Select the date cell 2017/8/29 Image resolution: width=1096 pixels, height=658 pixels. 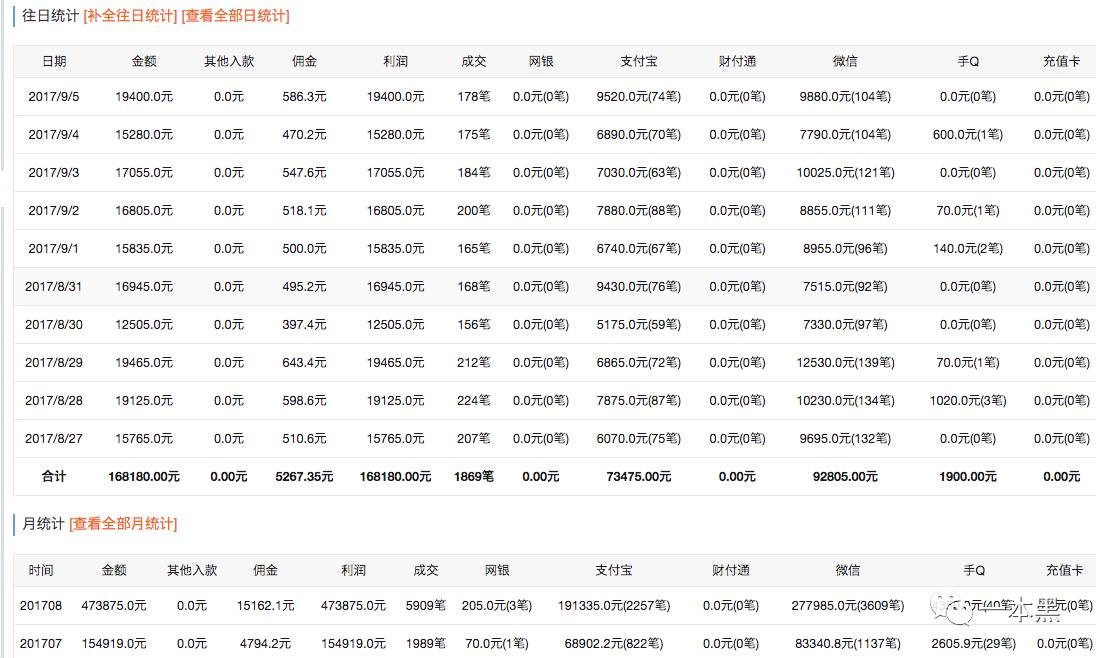click(x=54, y=362)
